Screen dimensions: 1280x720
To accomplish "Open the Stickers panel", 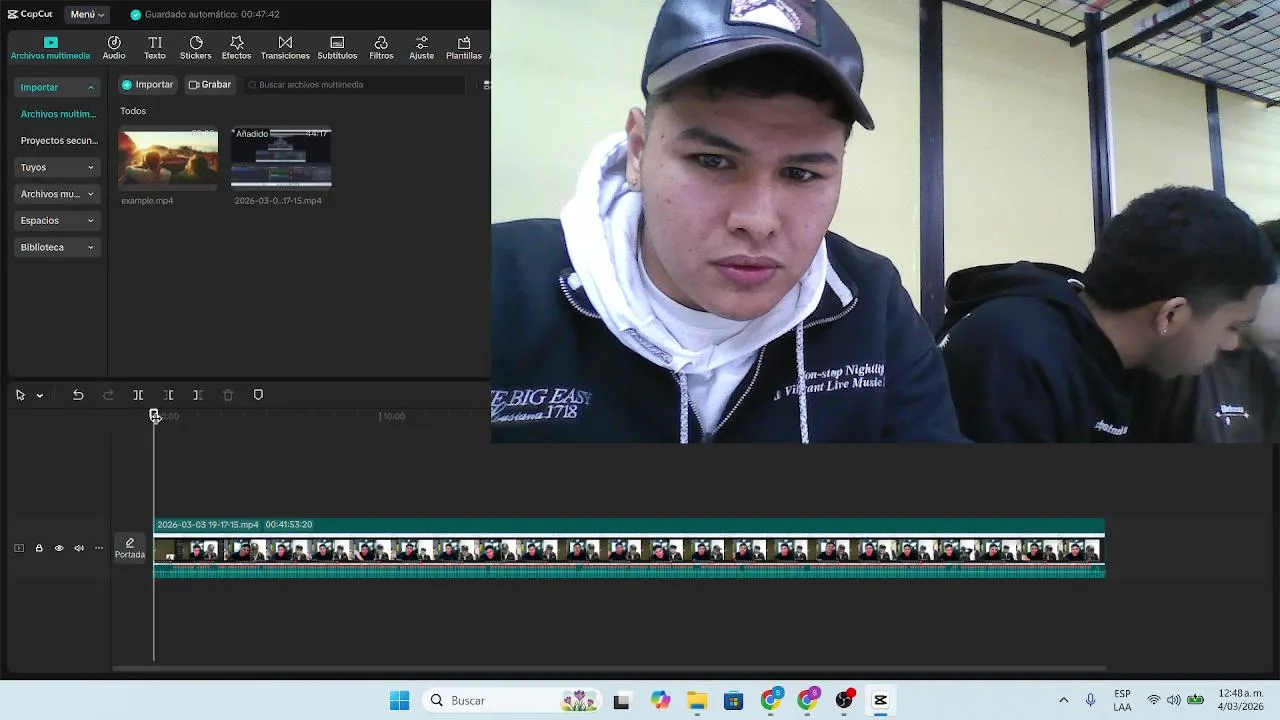I will tap(196, 47).
